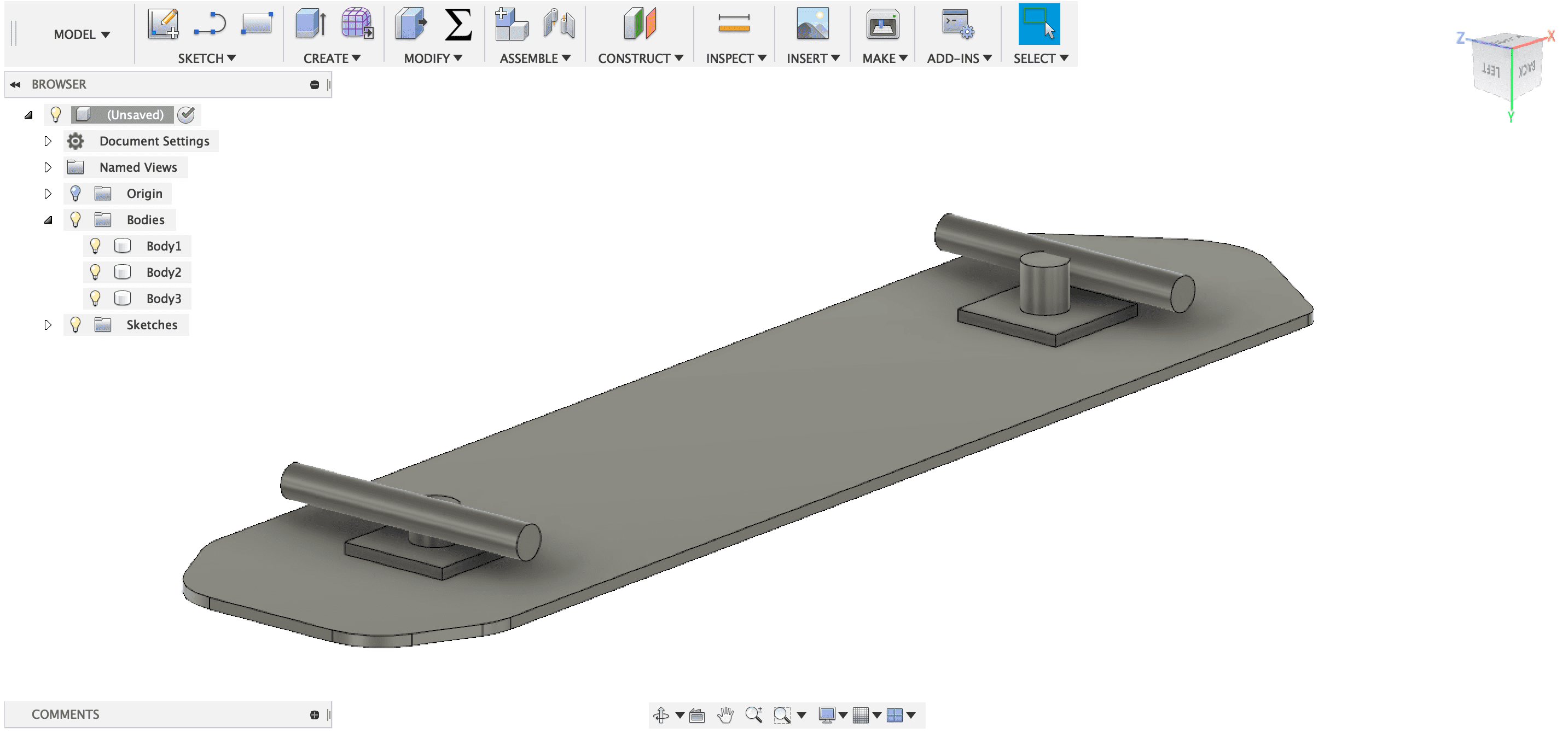Open the MODIFY menu
Image resolution: width=1568 pixels, height=733 pixels.
tap(433, 59)
